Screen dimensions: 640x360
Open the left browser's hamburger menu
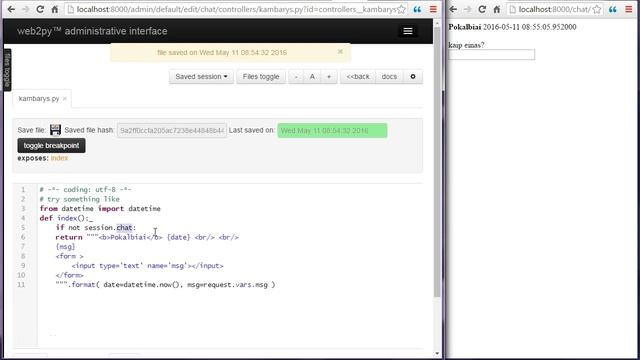coord(433,9)
